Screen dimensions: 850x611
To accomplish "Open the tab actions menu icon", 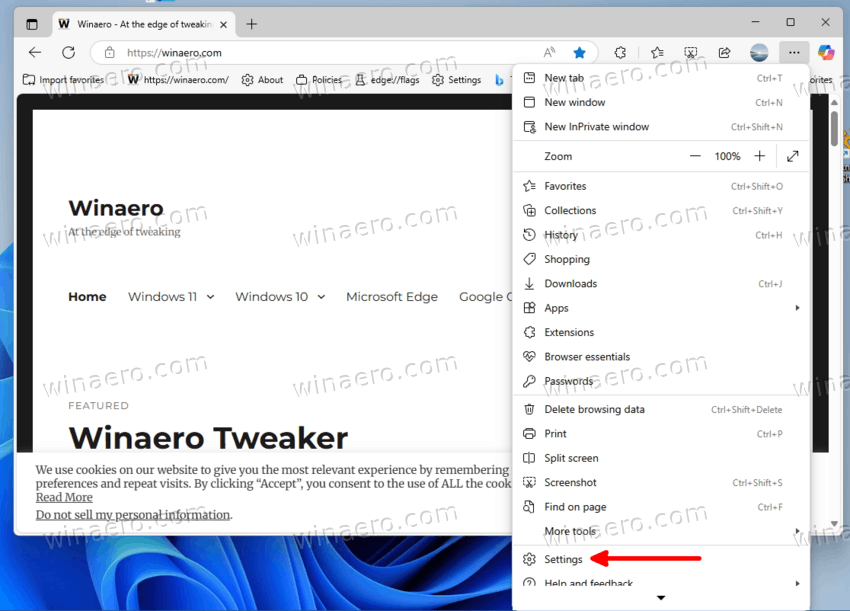I will click(x=32, y=24).
